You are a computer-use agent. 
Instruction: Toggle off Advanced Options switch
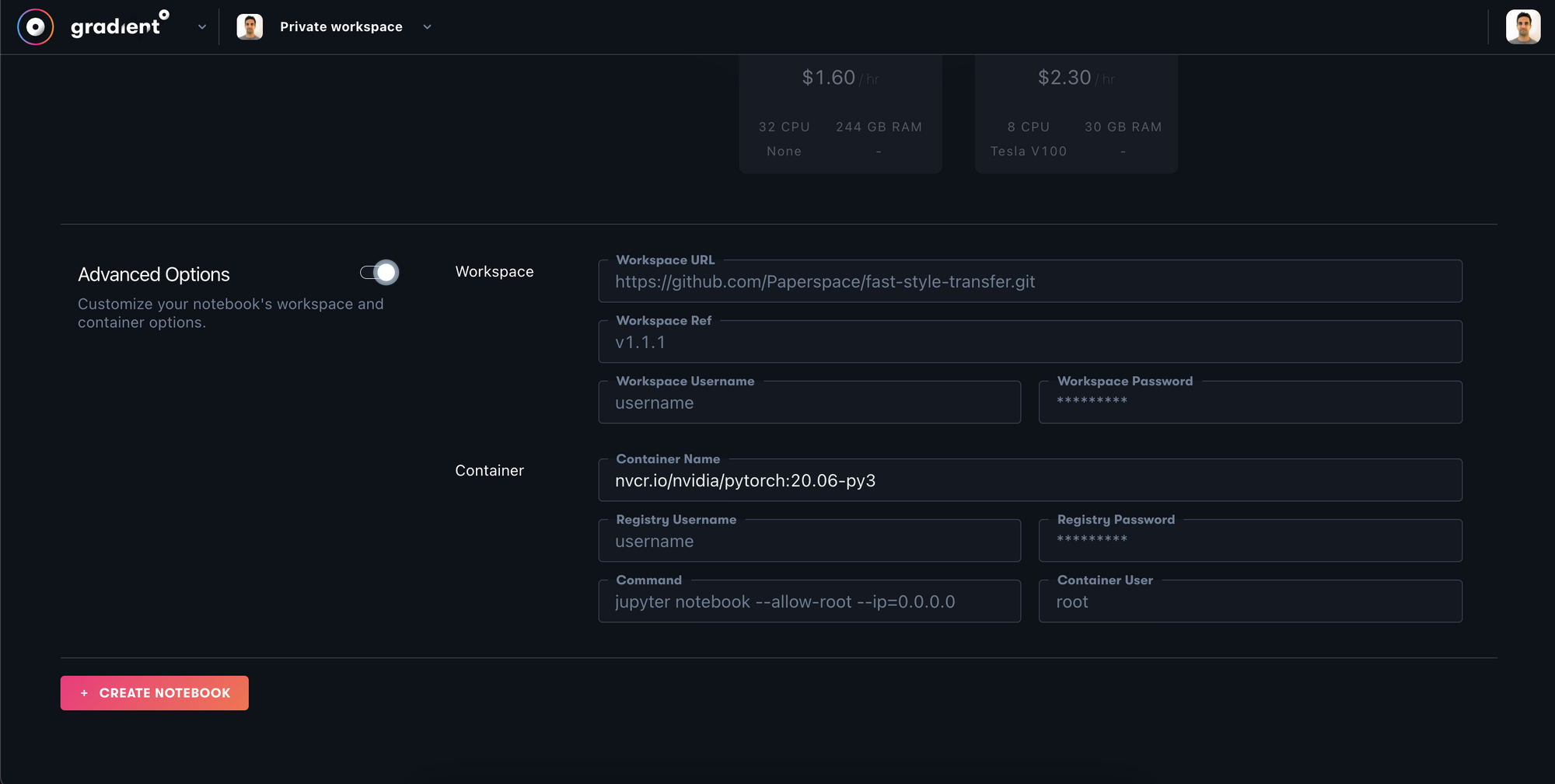379,273
